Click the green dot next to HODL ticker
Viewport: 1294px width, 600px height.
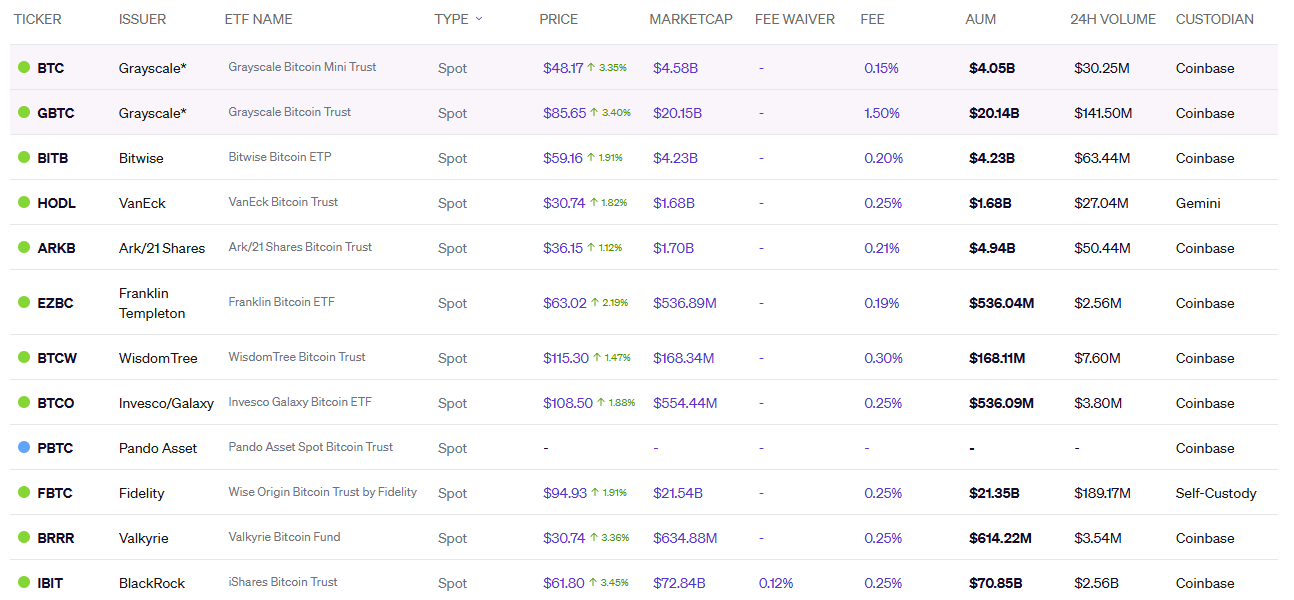tap(24, 203)
